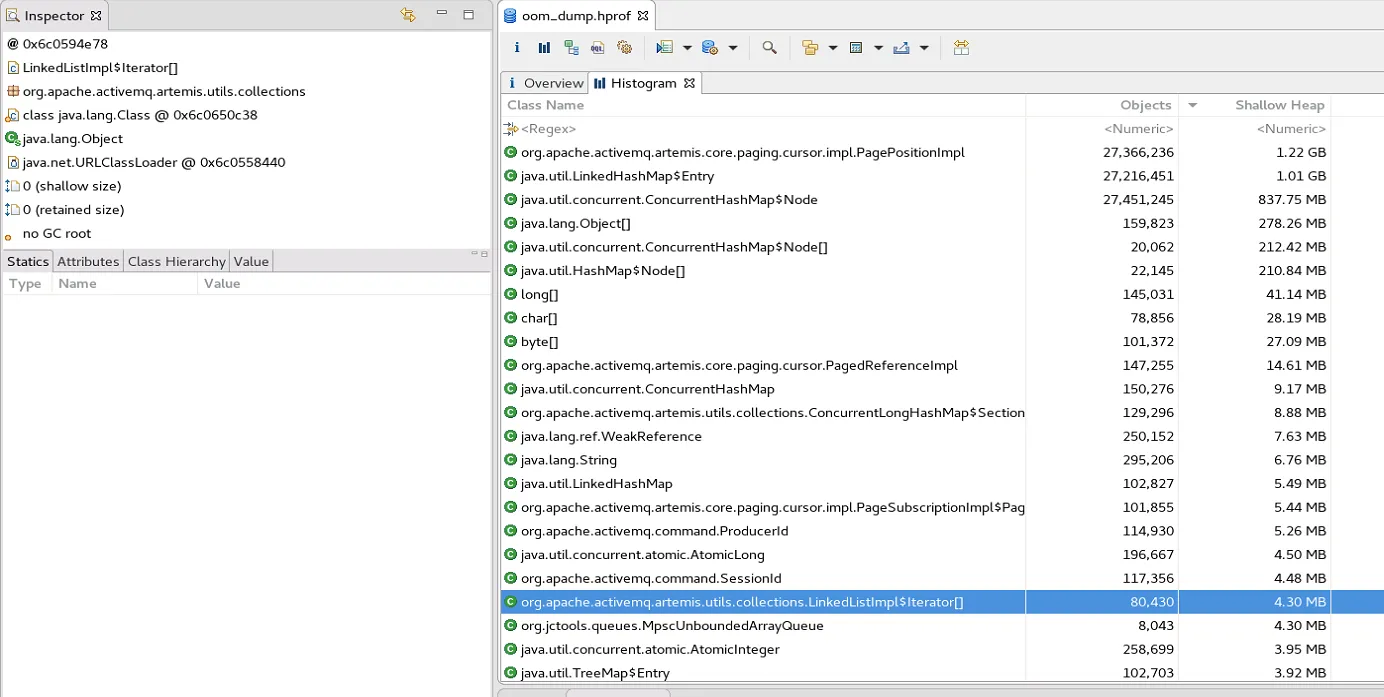Click the Regex class name filter field
Viewport: 1384px width, 697px height.
(763, 129)
